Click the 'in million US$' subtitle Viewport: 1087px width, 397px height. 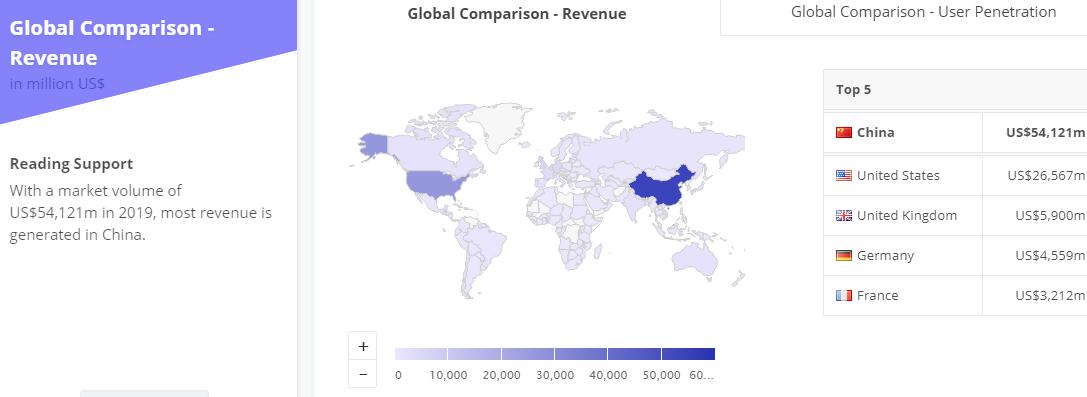pyautogui.click(x=57, y=84)
